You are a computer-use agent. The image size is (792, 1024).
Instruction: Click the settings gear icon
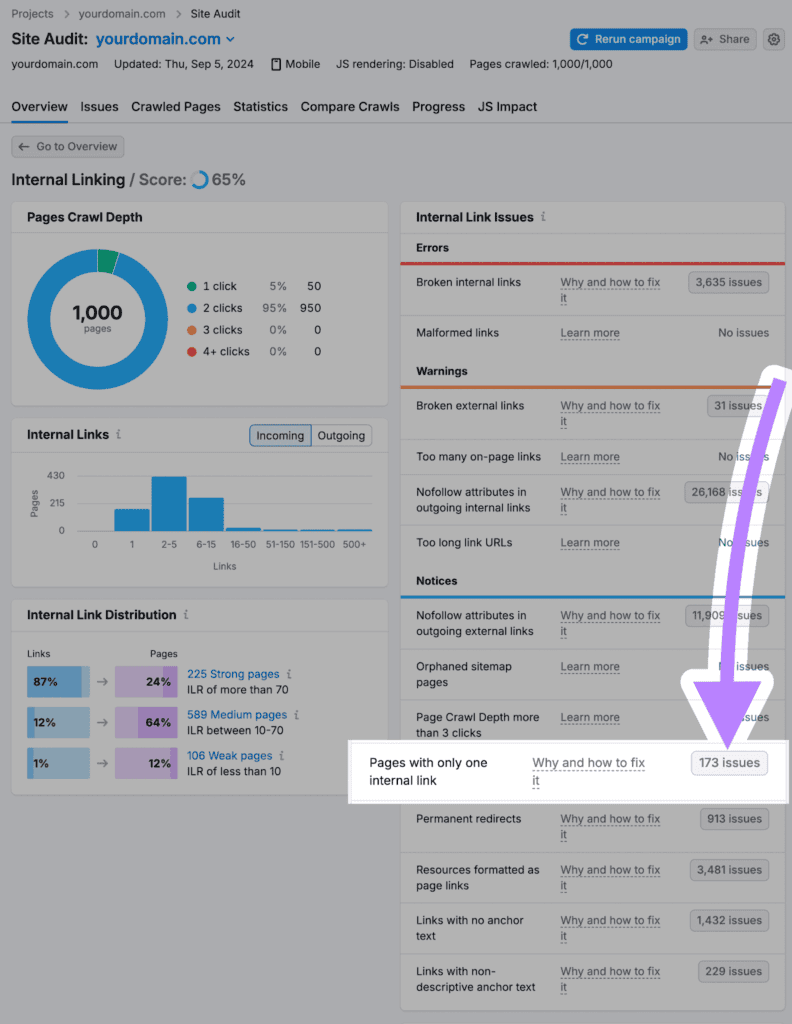click(773, 39)
